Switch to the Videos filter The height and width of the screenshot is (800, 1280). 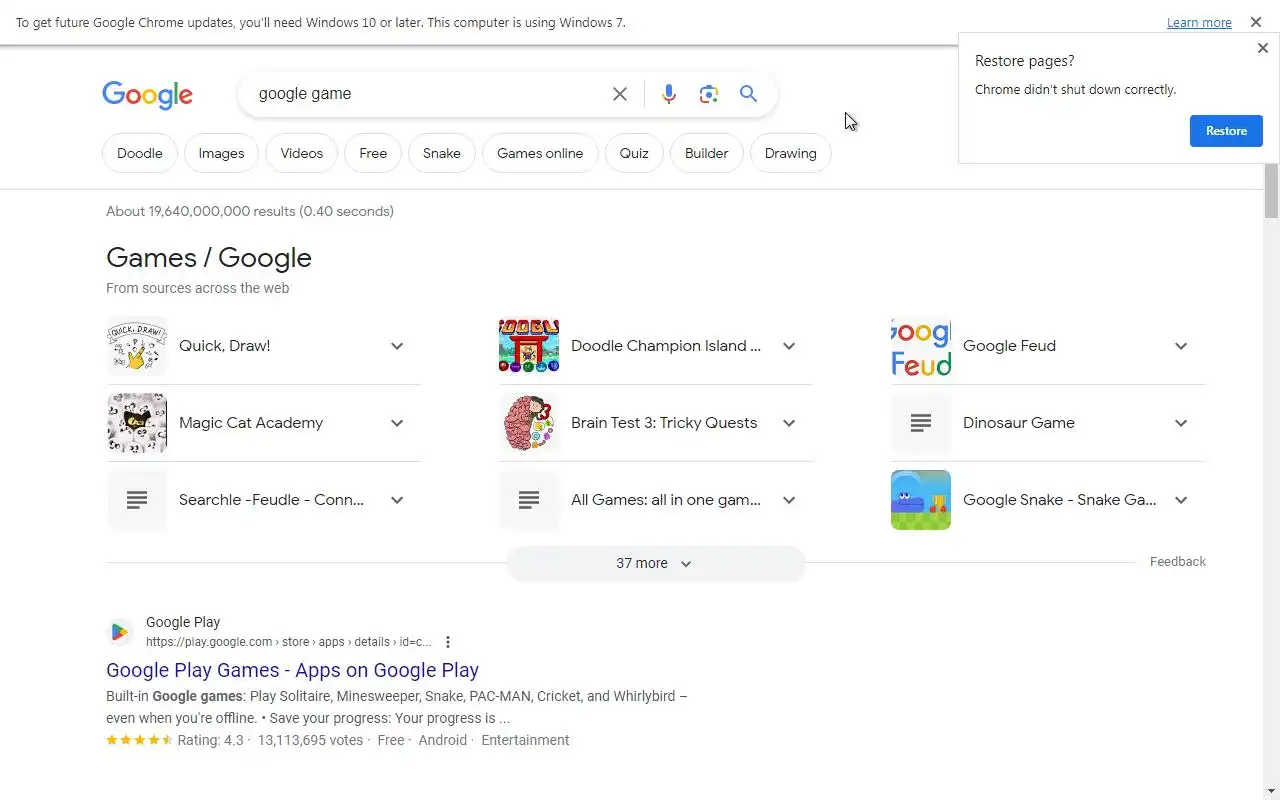301,154
